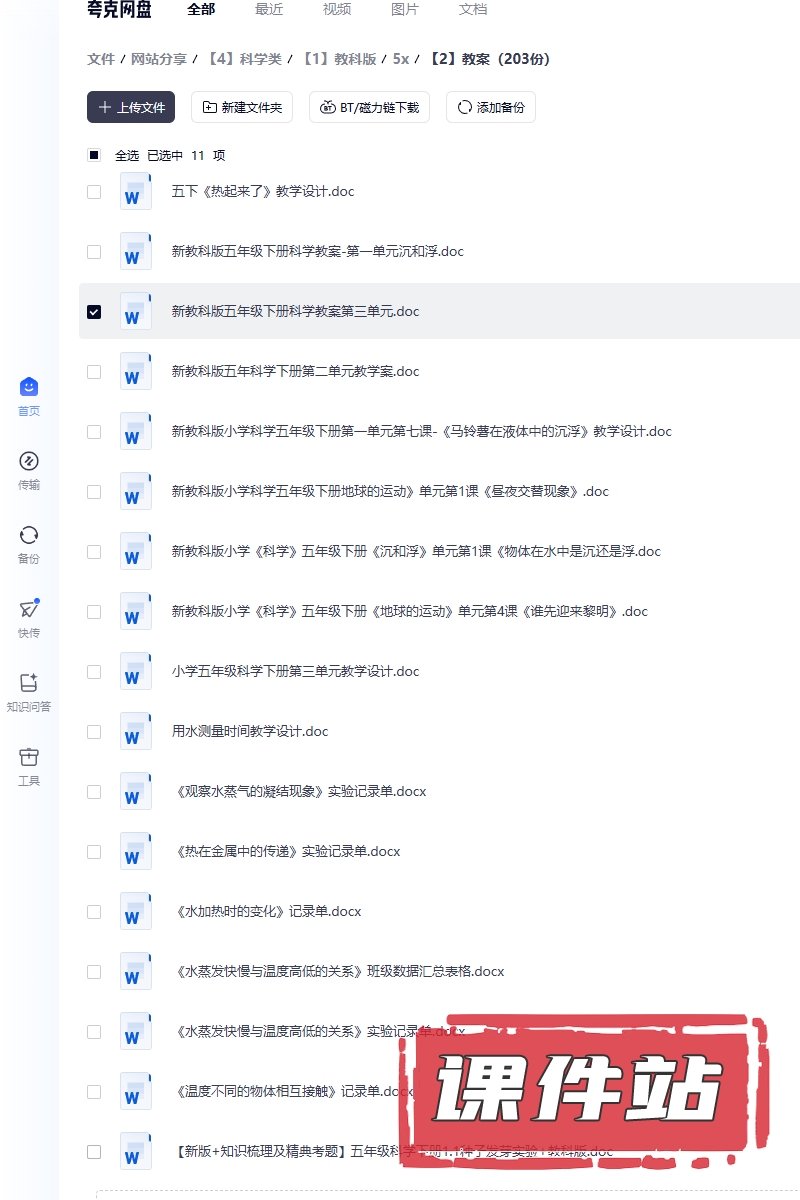
Task: Open the 快传 quick transfer icon
Action: pos(29,610)
